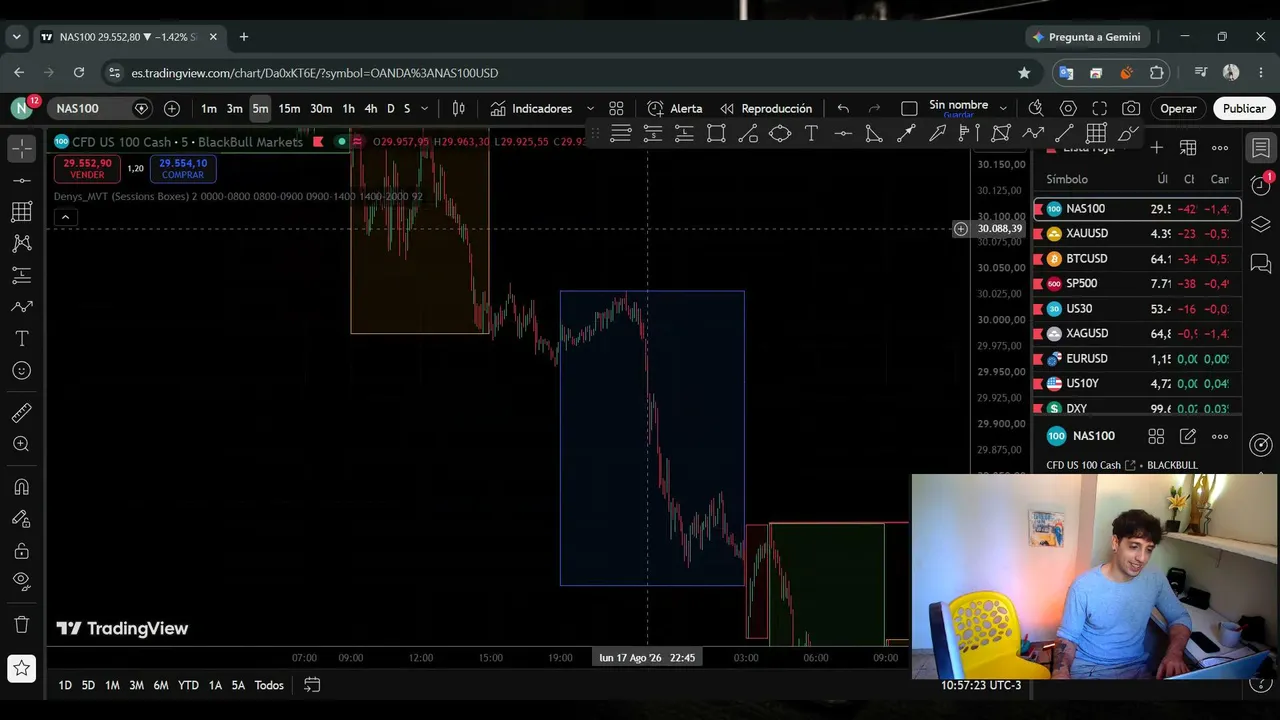
Task: Open the forecasting and measurement tools
Action: (21, 275)
